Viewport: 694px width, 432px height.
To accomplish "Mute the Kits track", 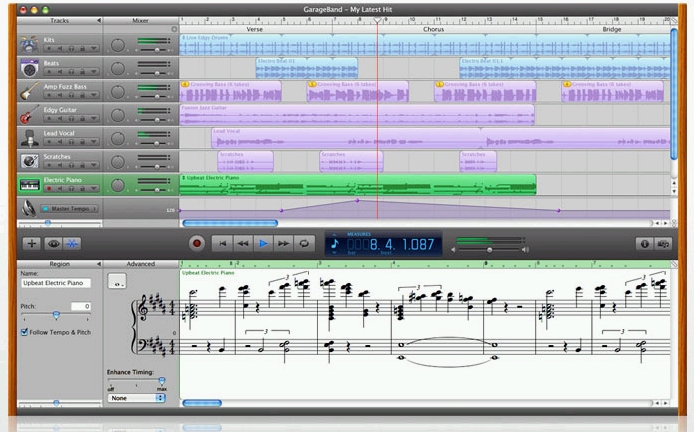I will point(60,48).
